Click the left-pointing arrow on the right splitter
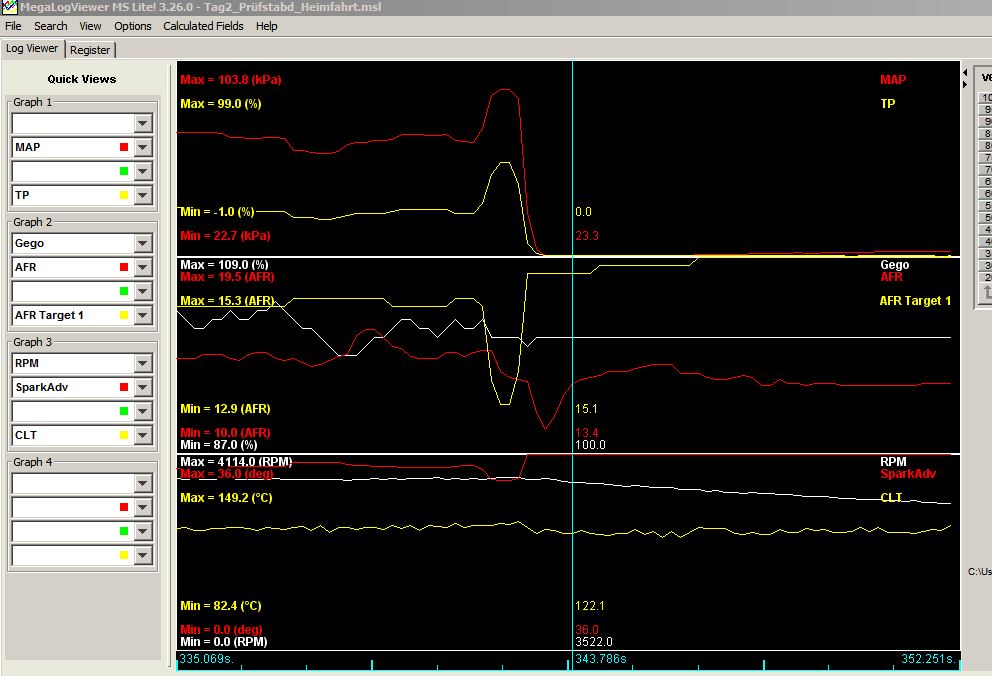The width and height of the screenshot is (992, 676). (x=965, y=73)
